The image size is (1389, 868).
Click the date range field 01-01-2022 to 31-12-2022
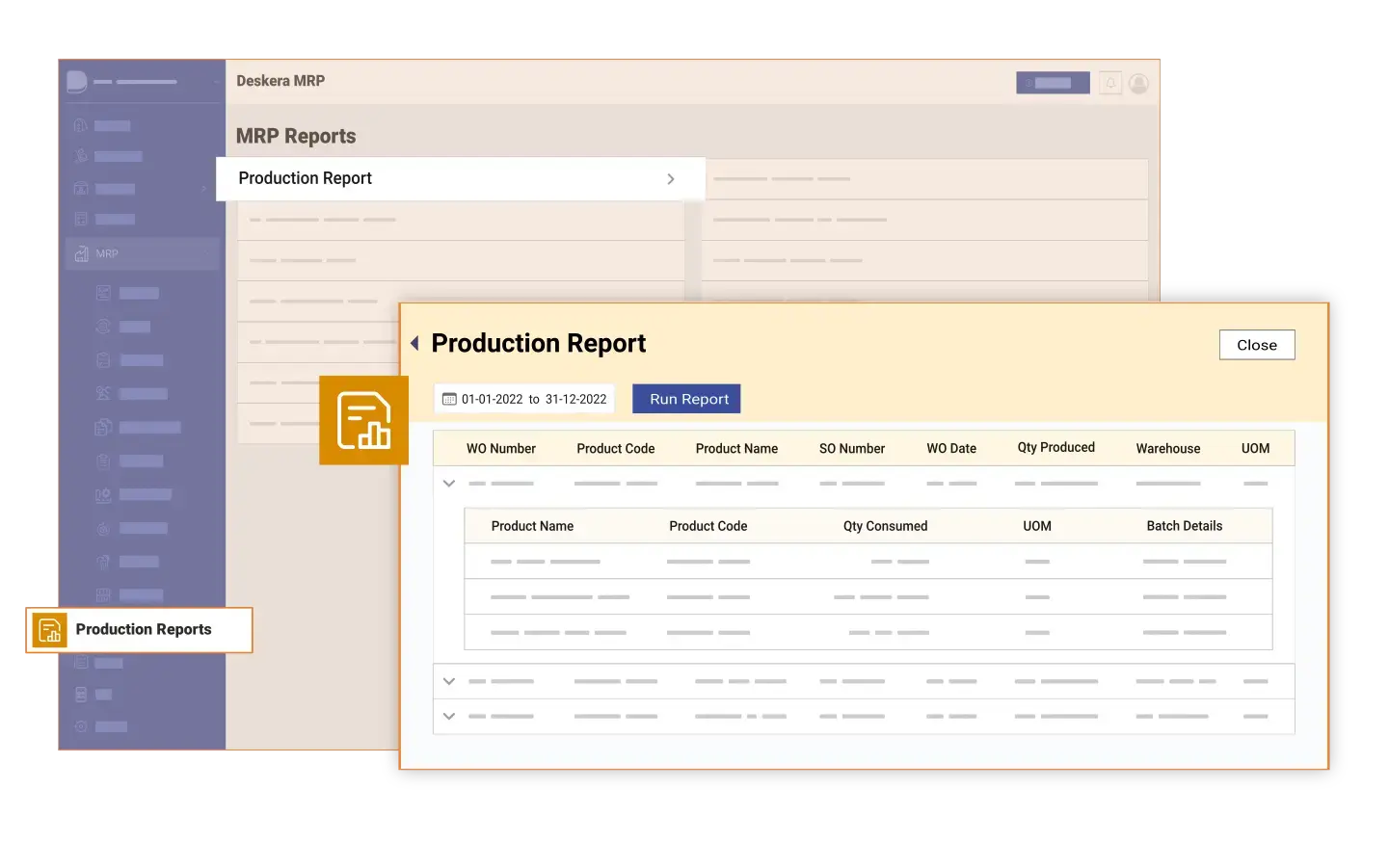click(523, 398)
